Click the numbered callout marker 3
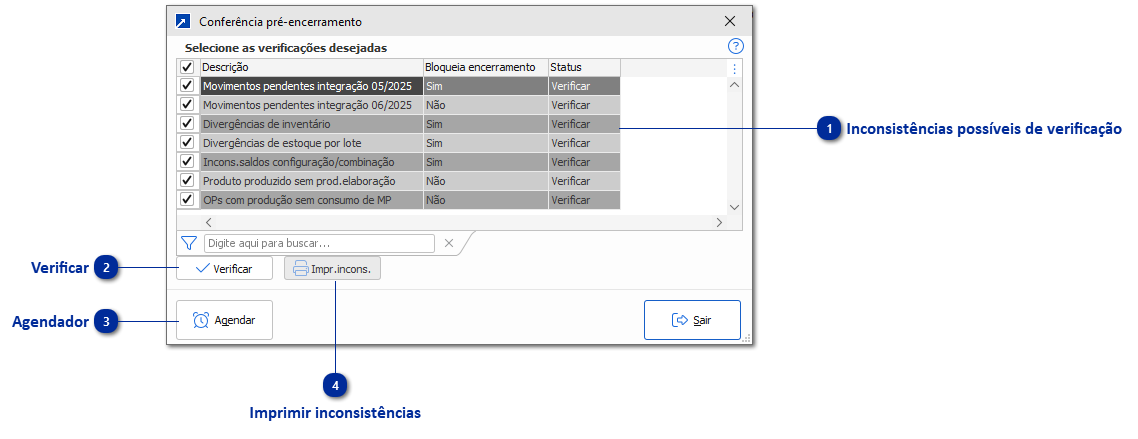This screenshot has width=1138, height=439. pos(106,321)
